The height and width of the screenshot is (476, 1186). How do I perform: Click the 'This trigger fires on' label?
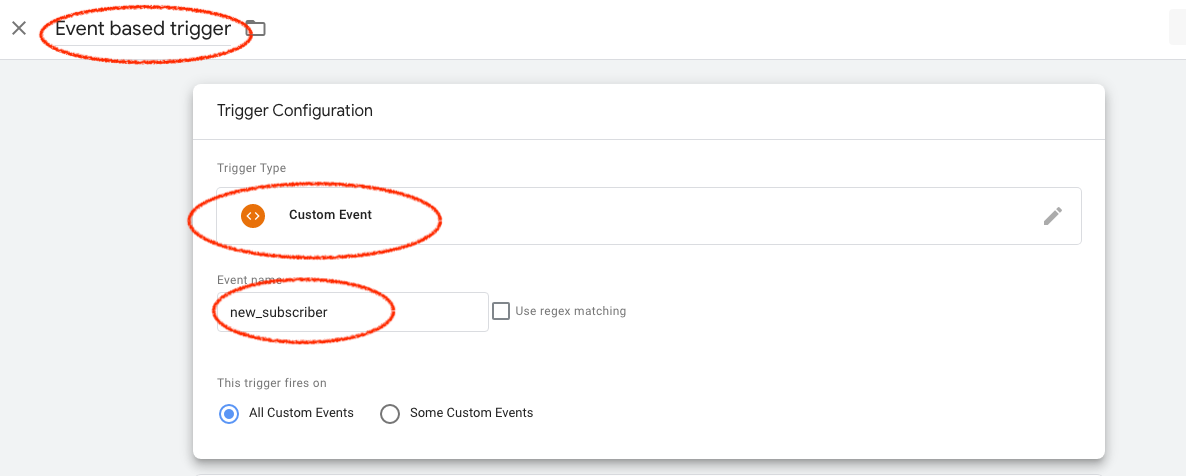tap(272, 383)
